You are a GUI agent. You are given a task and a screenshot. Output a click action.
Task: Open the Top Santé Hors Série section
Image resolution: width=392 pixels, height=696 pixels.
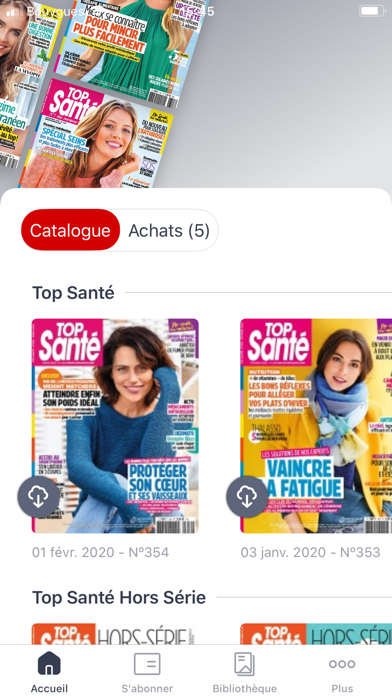coord(119,597)
